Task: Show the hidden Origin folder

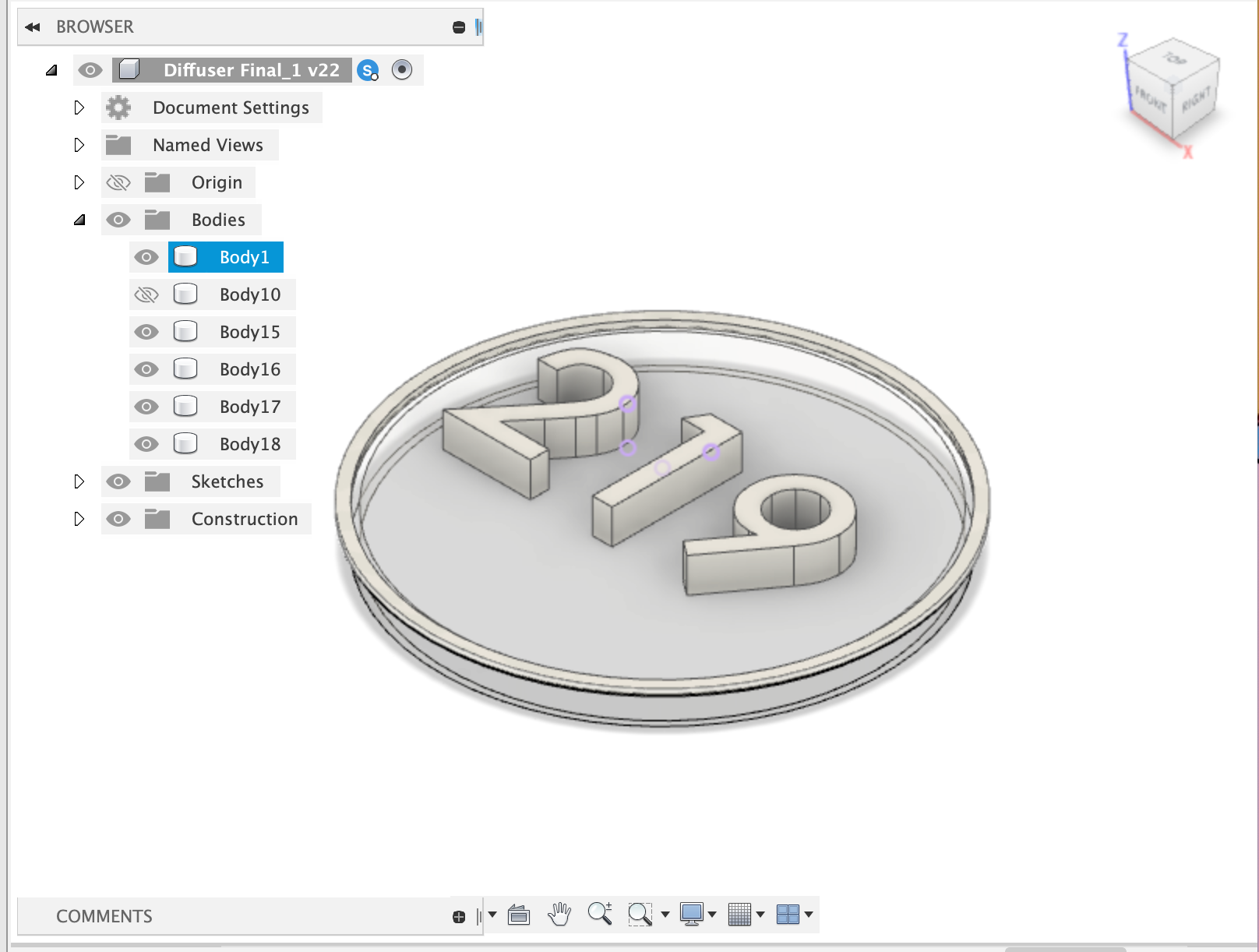Action: coord(118,182)
